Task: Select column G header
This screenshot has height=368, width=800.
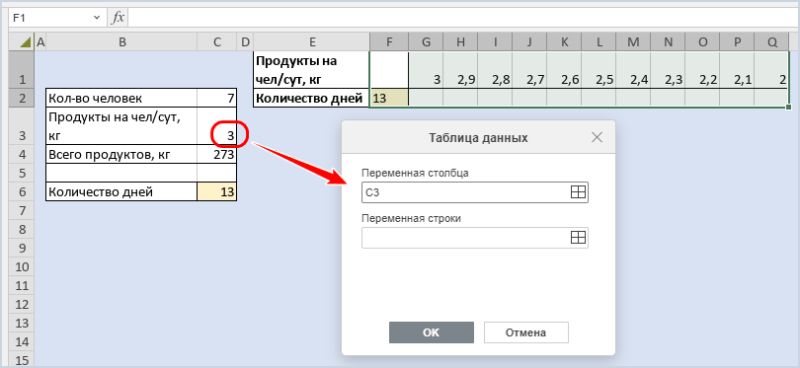Action: point(426,43)
